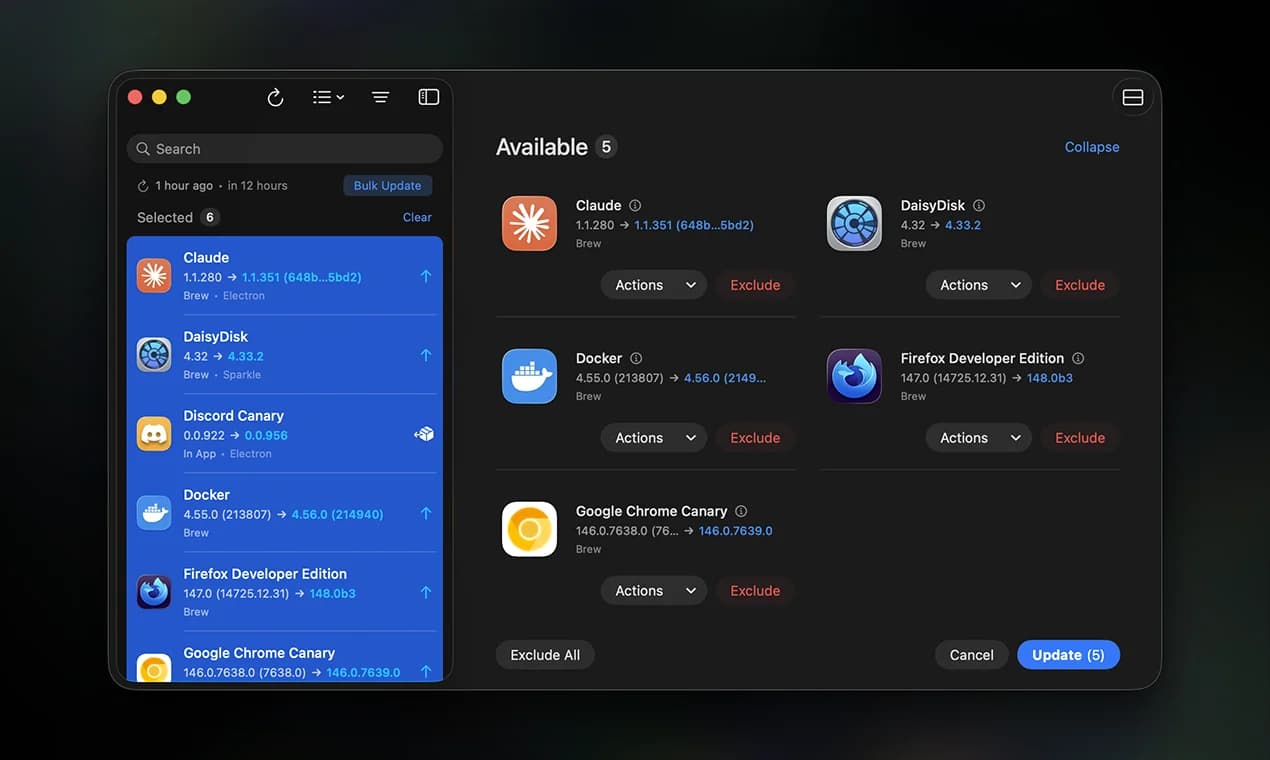This screenshot has height=760, width=1270.
Task: Clear the selected apps list
Action: point(417,217)
